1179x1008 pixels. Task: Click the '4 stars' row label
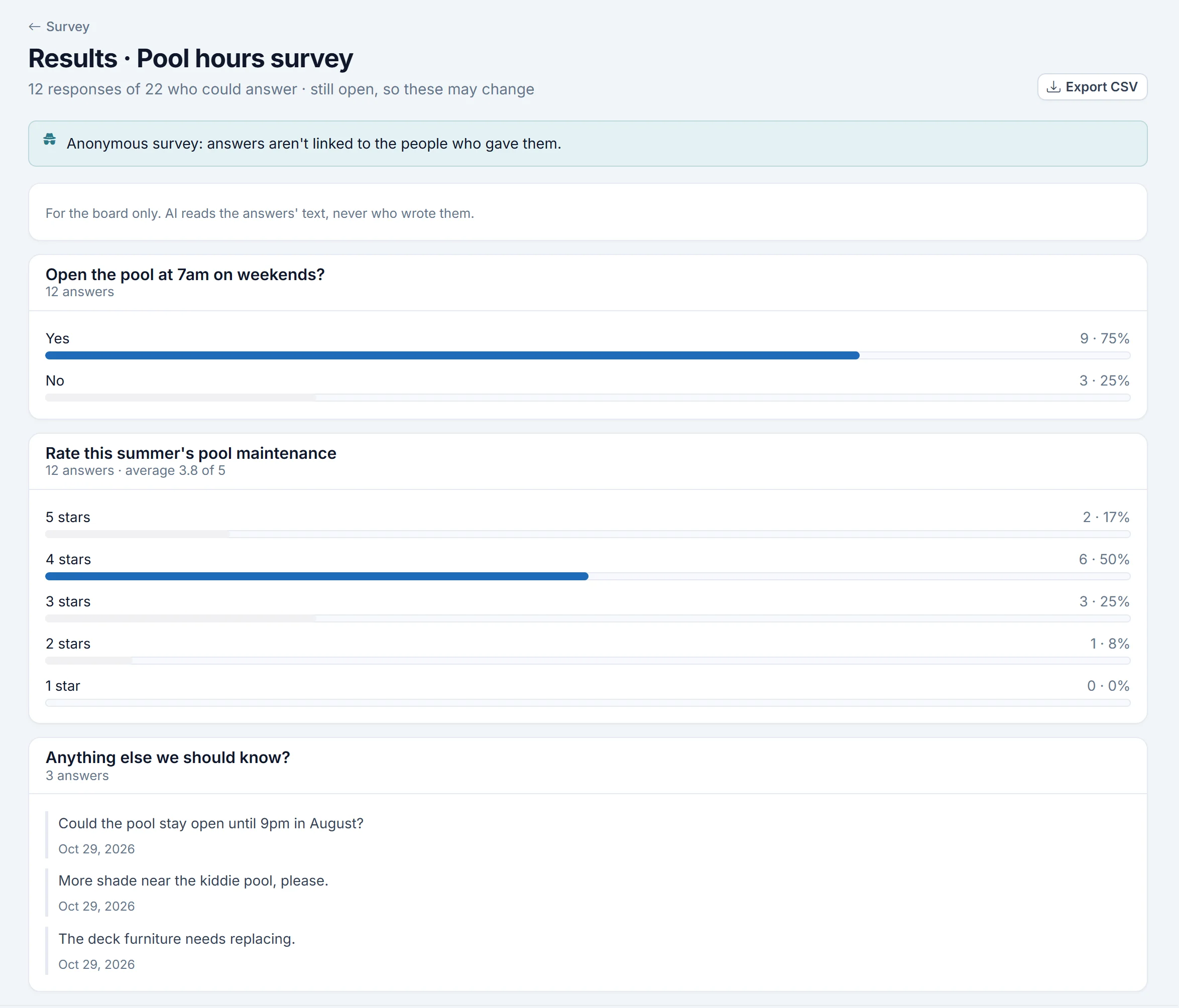[x=68, y=559]
